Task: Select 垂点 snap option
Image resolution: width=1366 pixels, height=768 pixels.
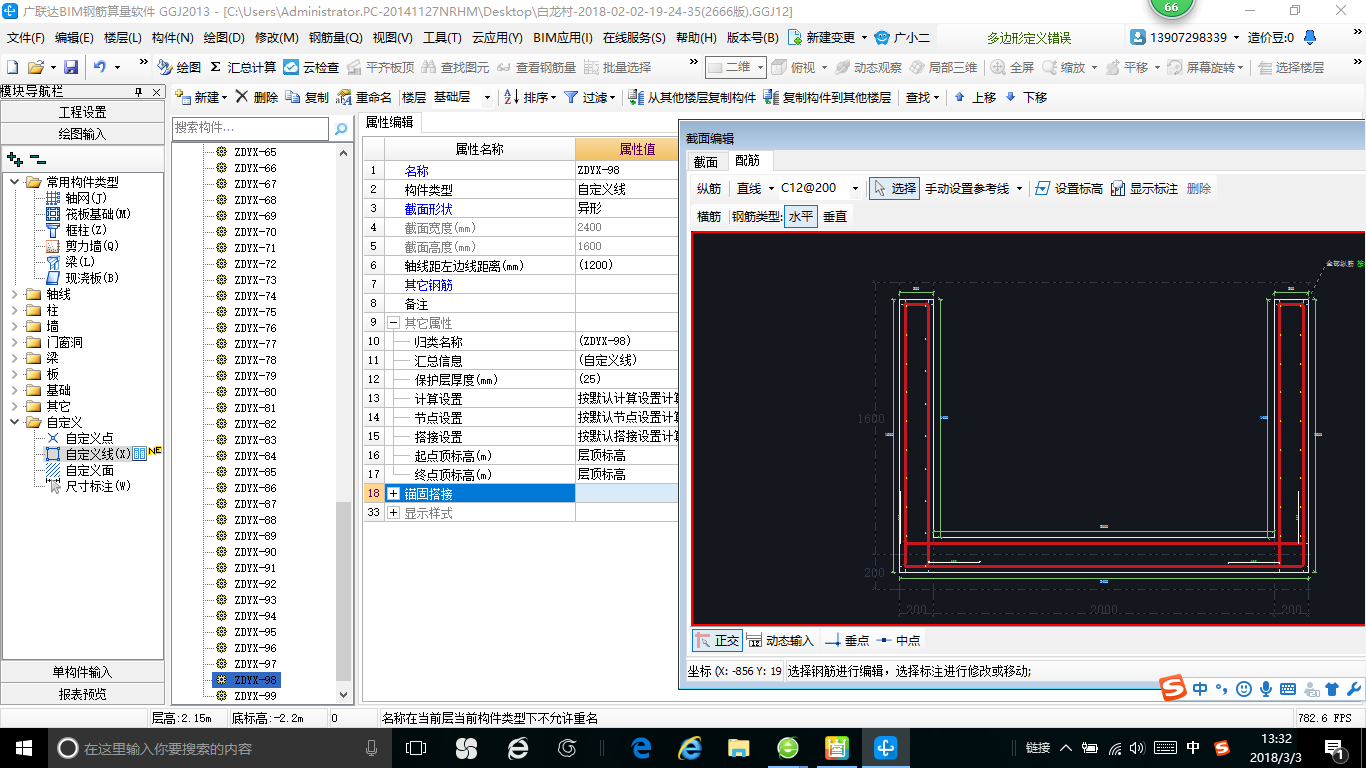Action: tap(846, 640)
